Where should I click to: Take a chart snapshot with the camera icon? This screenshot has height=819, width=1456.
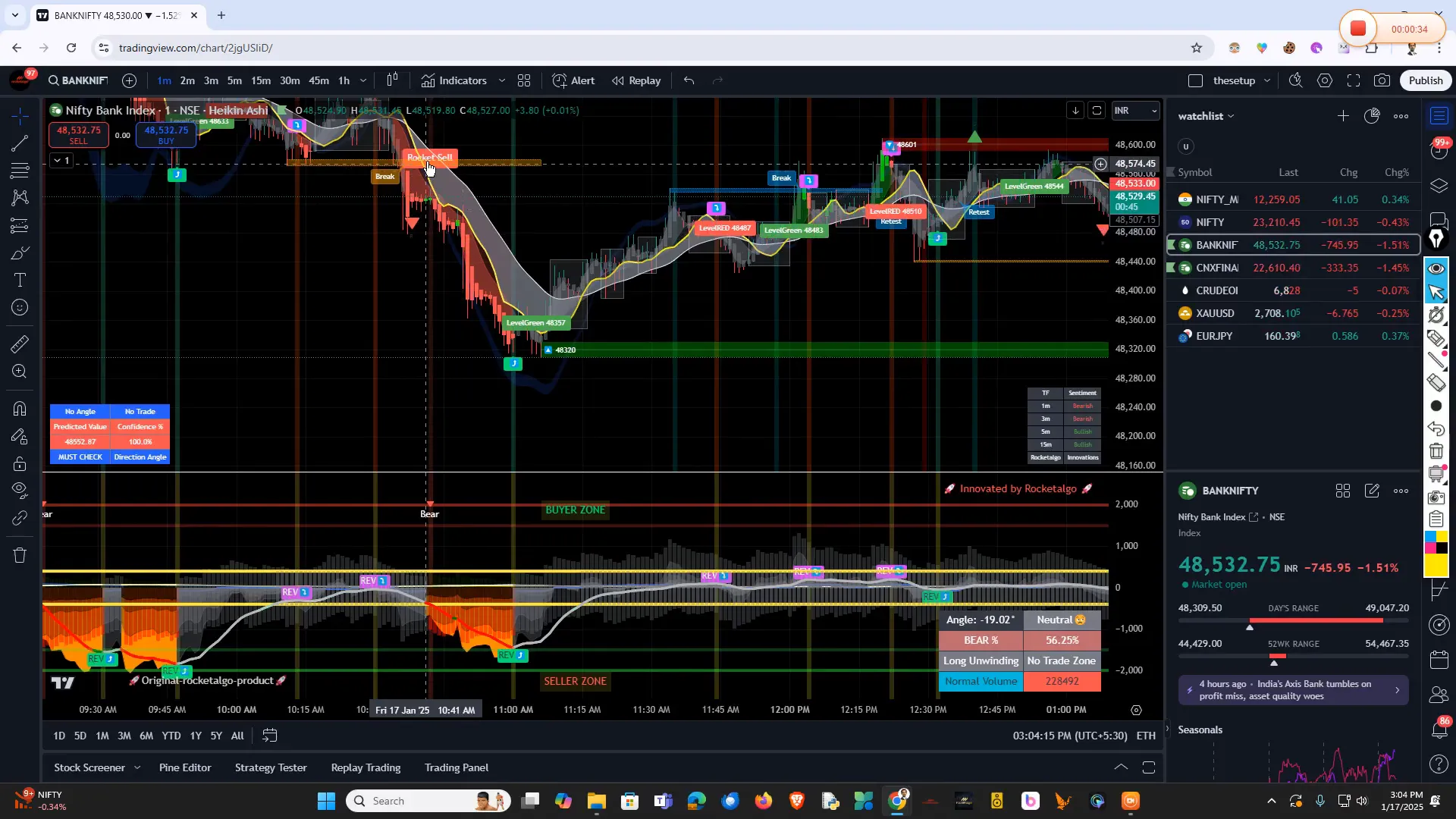[x=1382, y=80]
